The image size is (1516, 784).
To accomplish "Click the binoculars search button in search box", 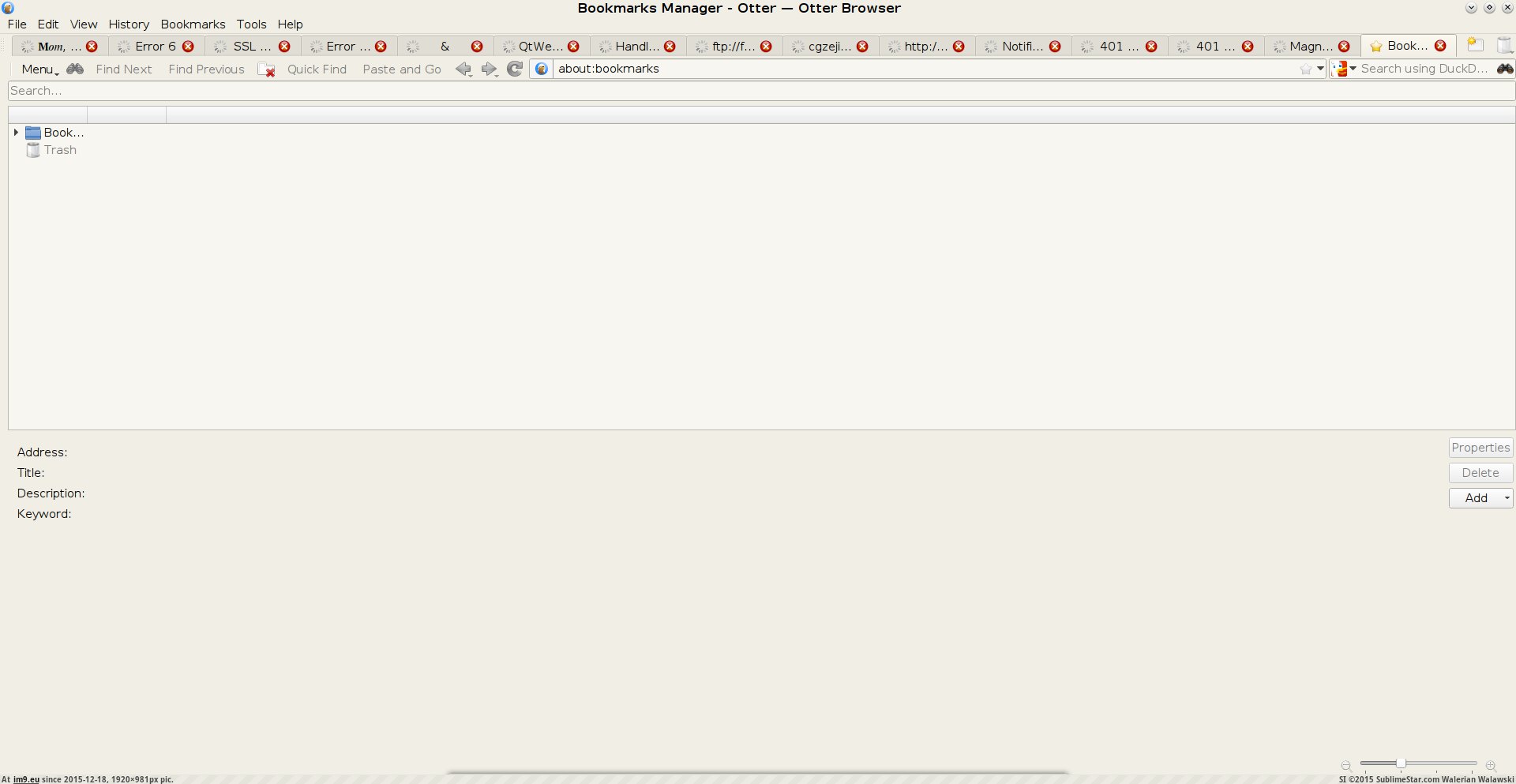I will coord(1505,69).
